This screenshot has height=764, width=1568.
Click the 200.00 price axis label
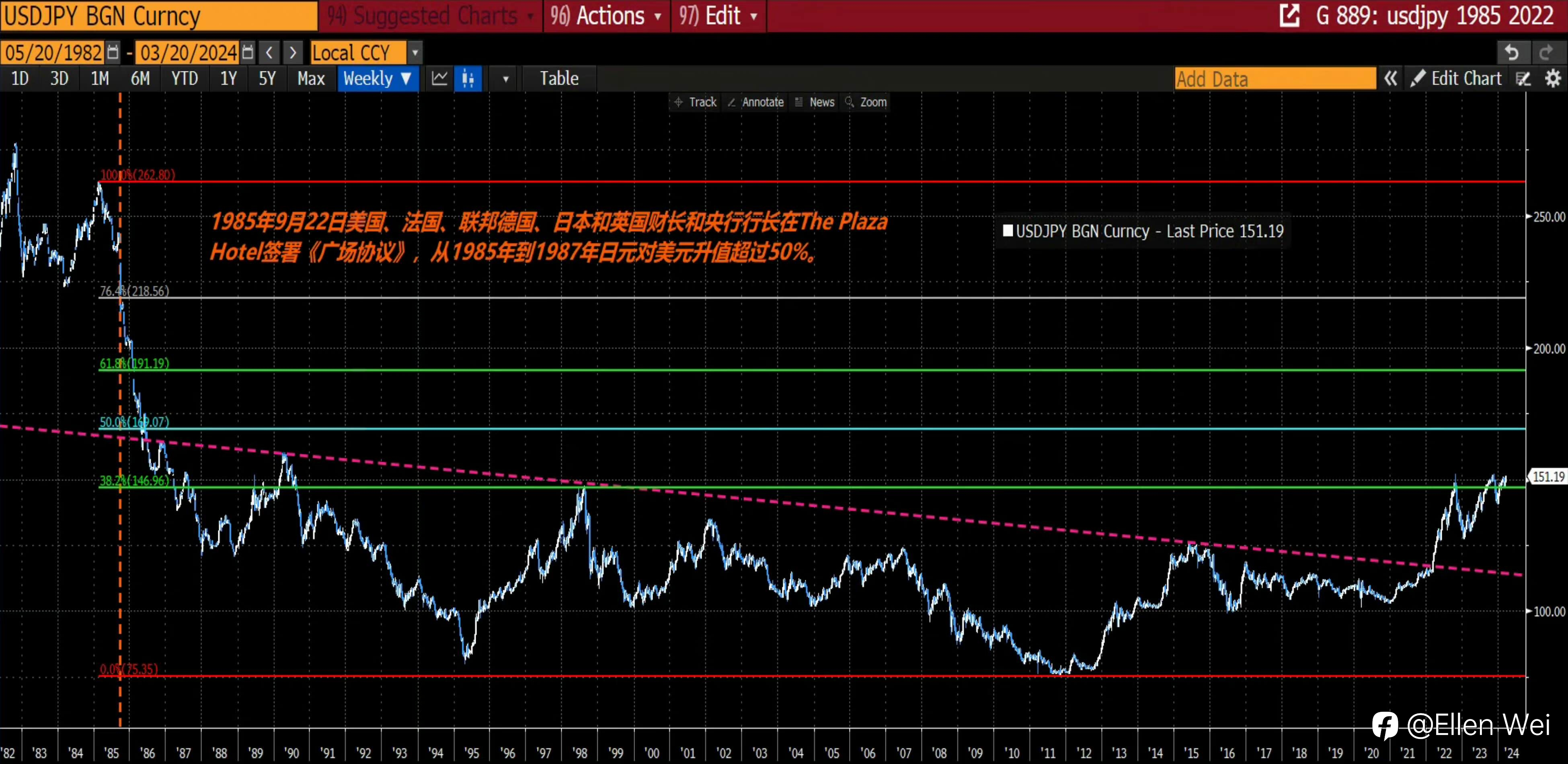click(1549, 349)
